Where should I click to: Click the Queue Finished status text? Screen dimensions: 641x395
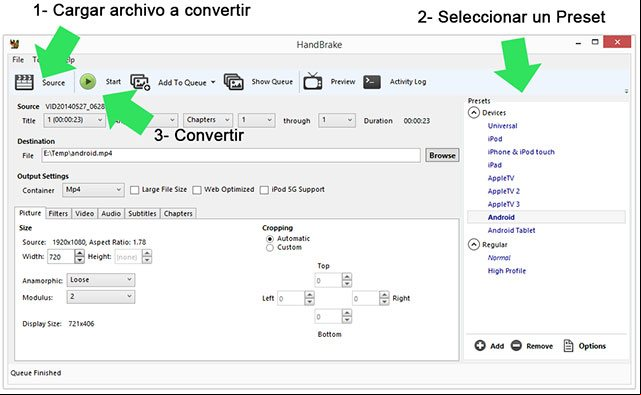[x=36, y=373]
